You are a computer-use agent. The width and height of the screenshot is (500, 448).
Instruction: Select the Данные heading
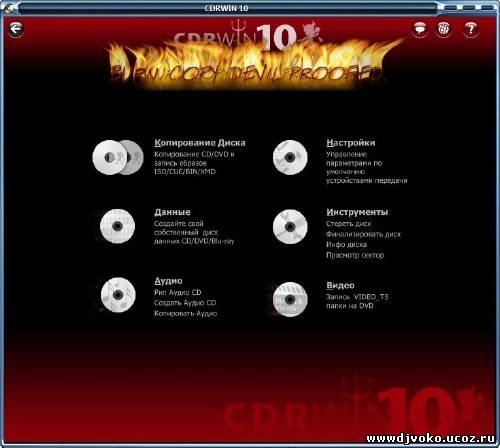coord(172,212)
